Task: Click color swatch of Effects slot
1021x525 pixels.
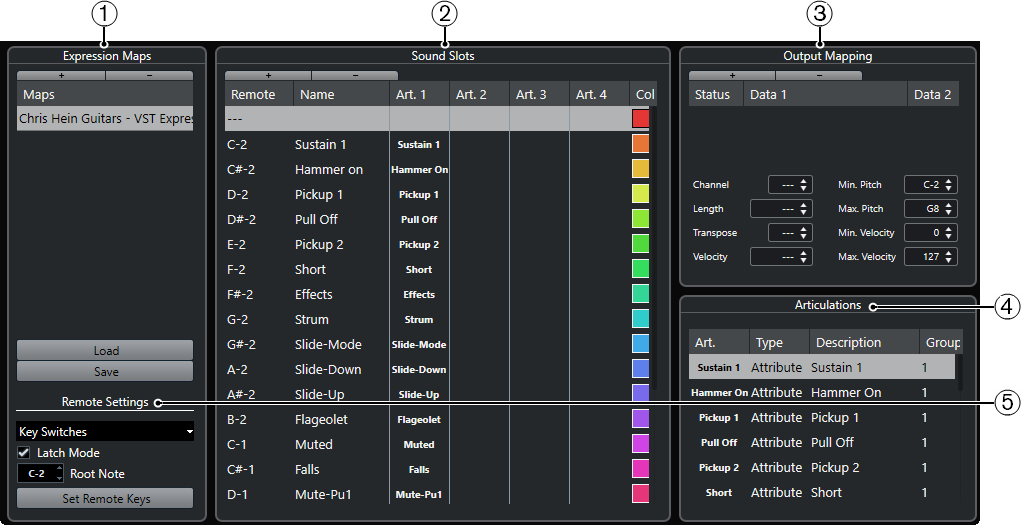Action: [640, 294]
